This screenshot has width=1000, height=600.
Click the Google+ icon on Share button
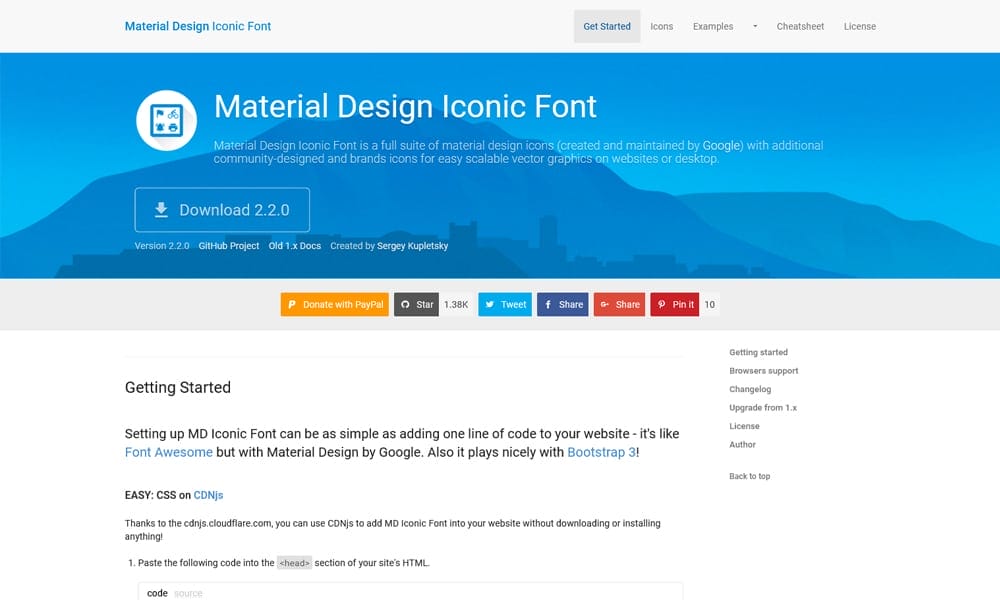point(604,304)
